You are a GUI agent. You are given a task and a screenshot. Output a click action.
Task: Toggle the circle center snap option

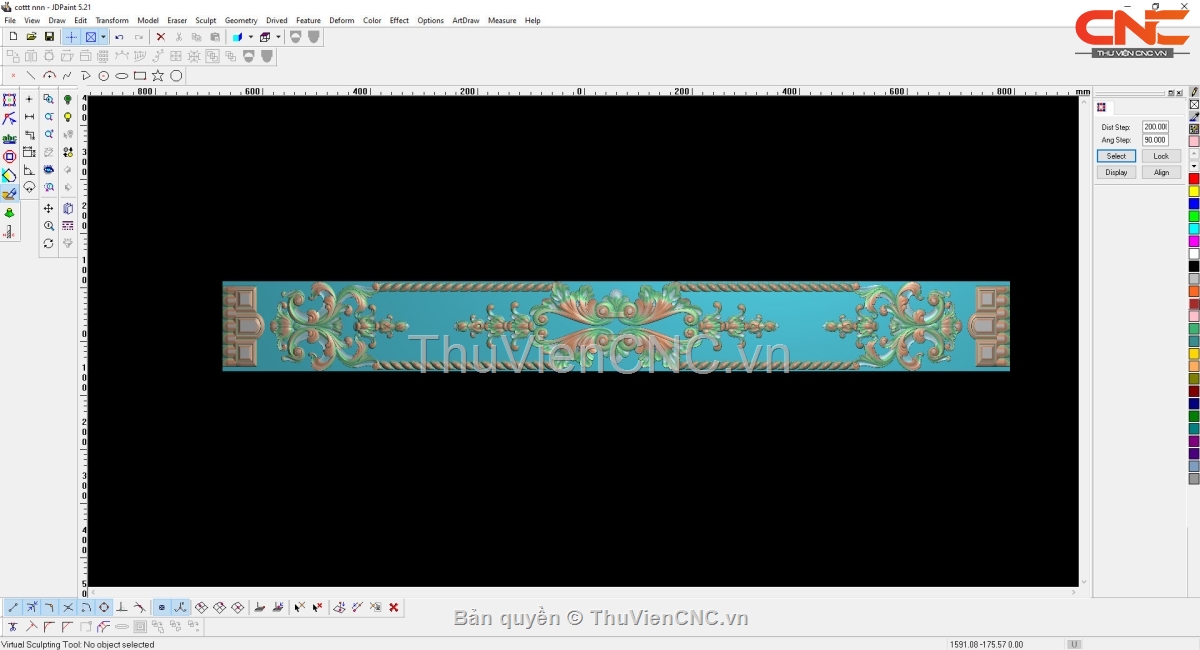104,607
